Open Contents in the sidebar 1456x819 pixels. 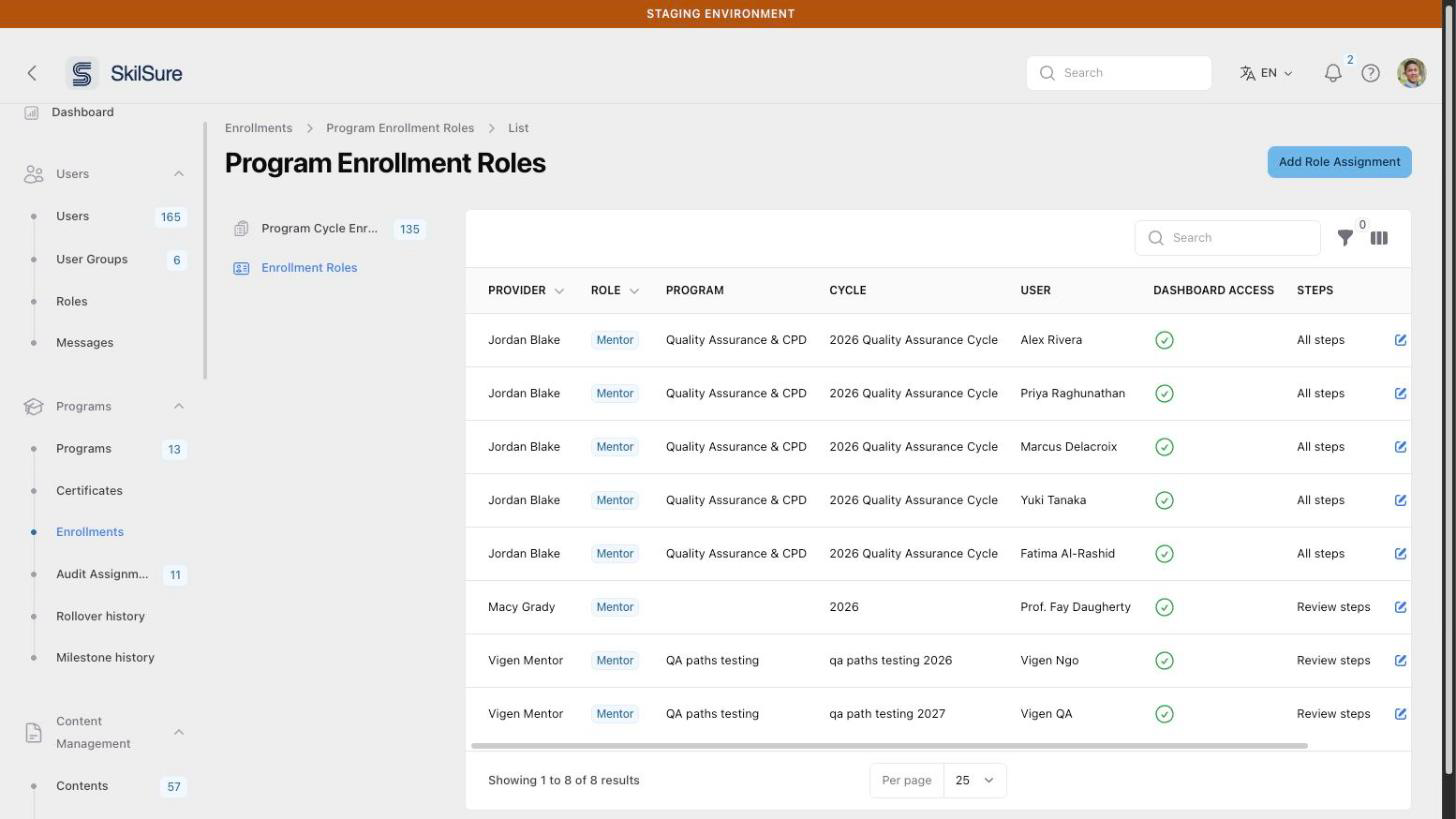pos(82,786)
